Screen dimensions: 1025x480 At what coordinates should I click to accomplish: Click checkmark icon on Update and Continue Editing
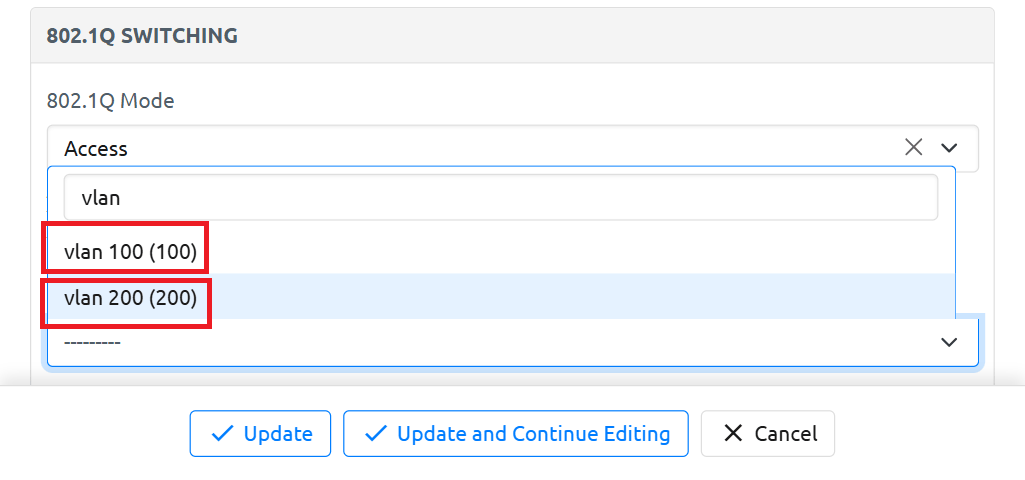pyautogui.click(x=376, y=434)
